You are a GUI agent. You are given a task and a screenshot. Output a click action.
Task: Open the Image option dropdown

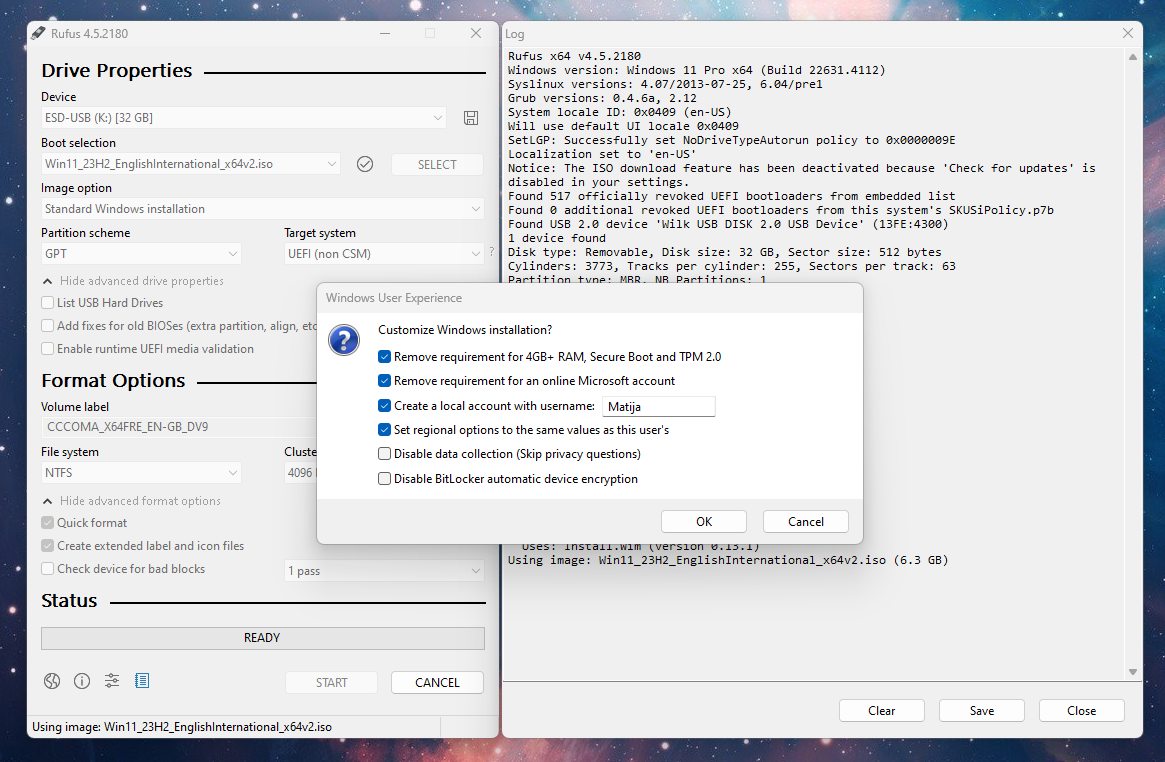click(262, 209)
